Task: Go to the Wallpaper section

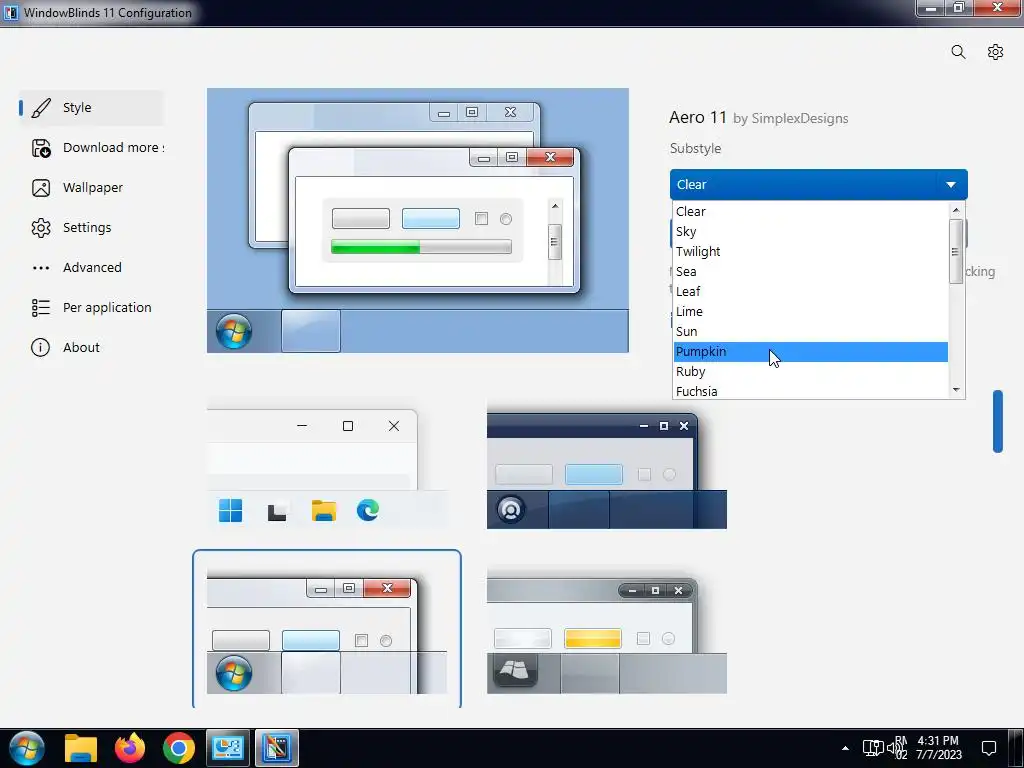Action: 93,188
